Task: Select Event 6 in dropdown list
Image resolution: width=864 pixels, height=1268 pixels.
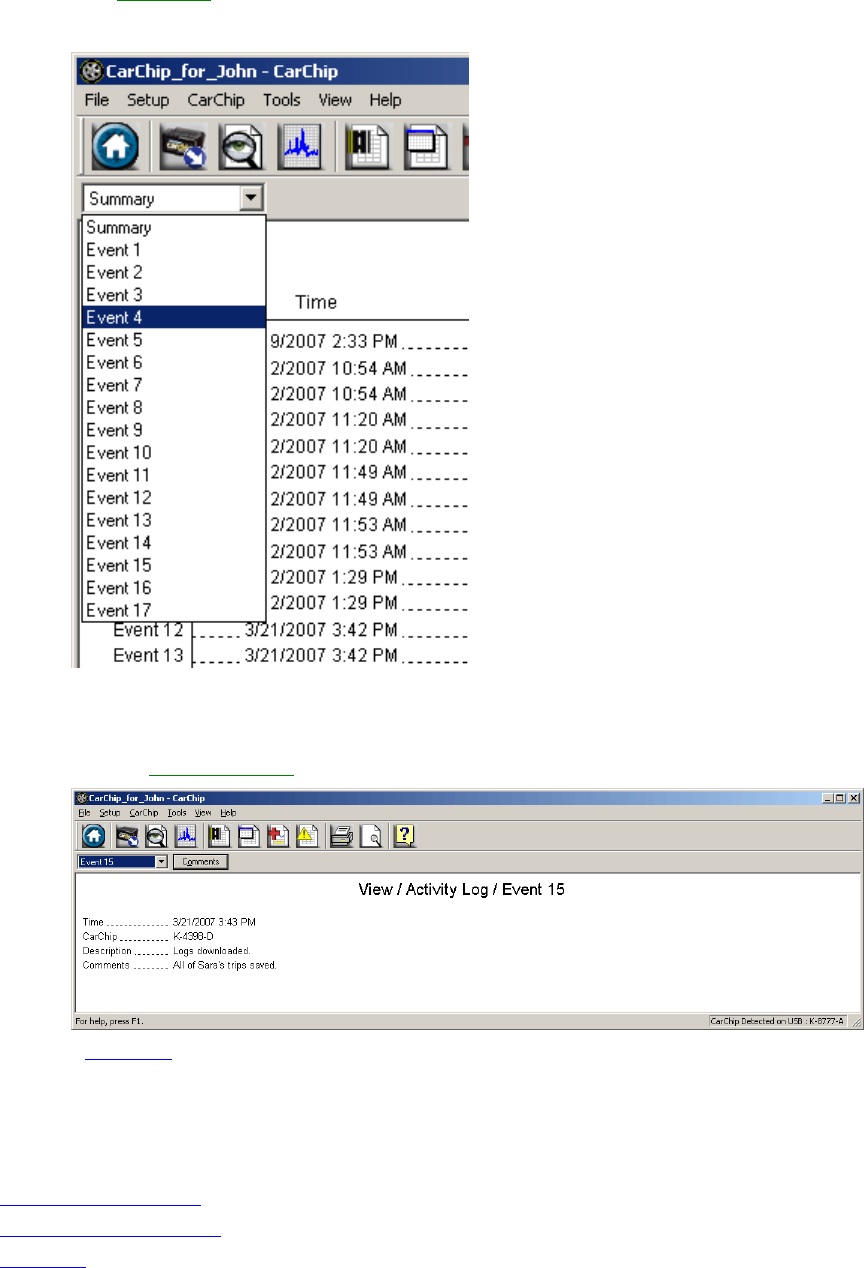Action: point(174,362)
